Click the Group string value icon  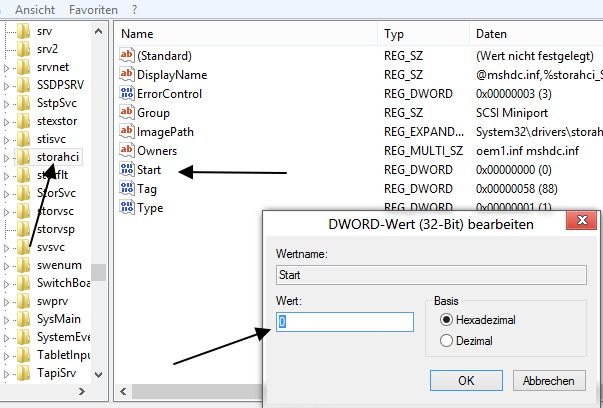pyautogui.click(x=127, y=112)
